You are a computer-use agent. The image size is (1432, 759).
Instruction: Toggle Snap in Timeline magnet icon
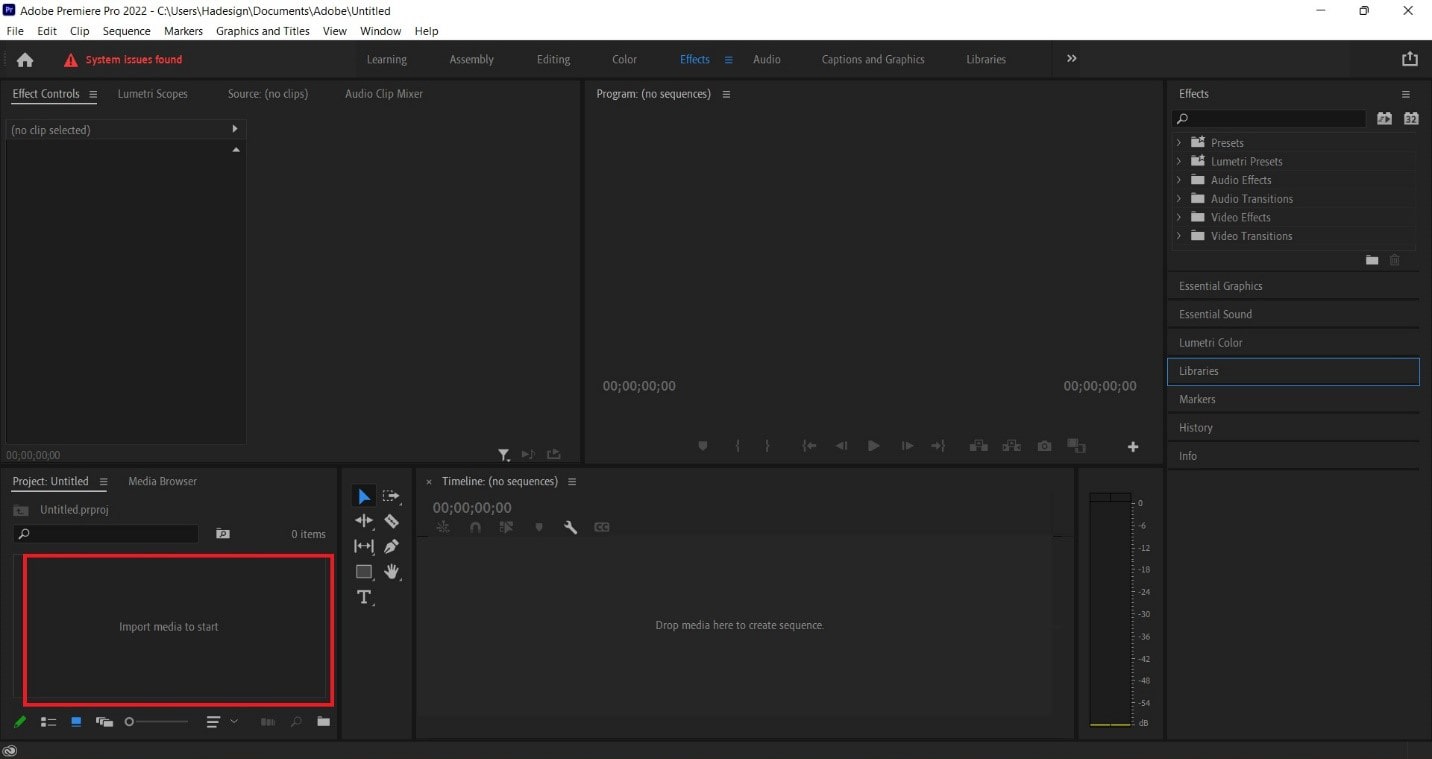475,527
